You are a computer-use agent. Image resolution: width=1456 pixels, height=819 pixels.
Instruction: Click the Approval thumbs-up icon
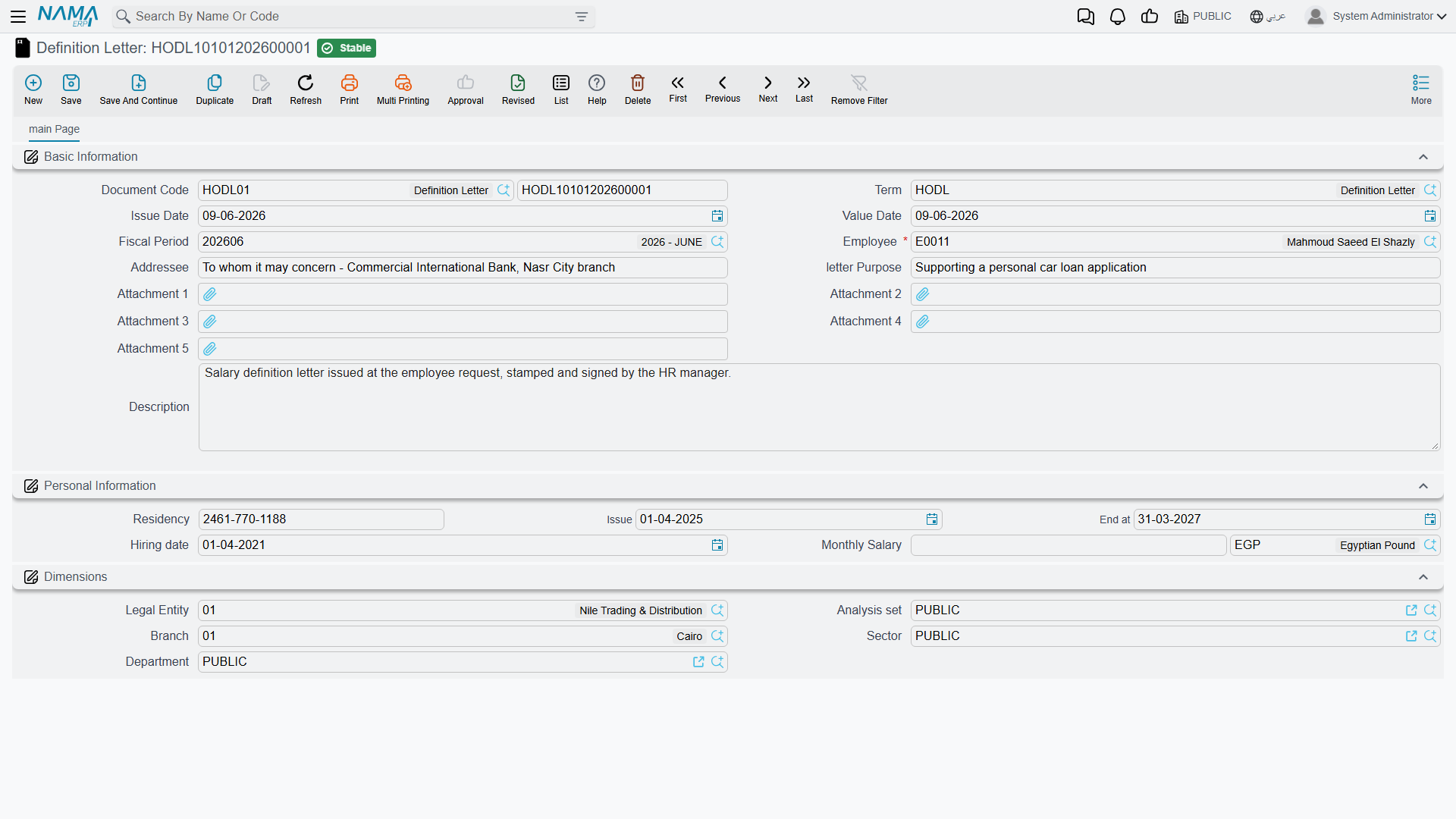[x=466, y=83]
